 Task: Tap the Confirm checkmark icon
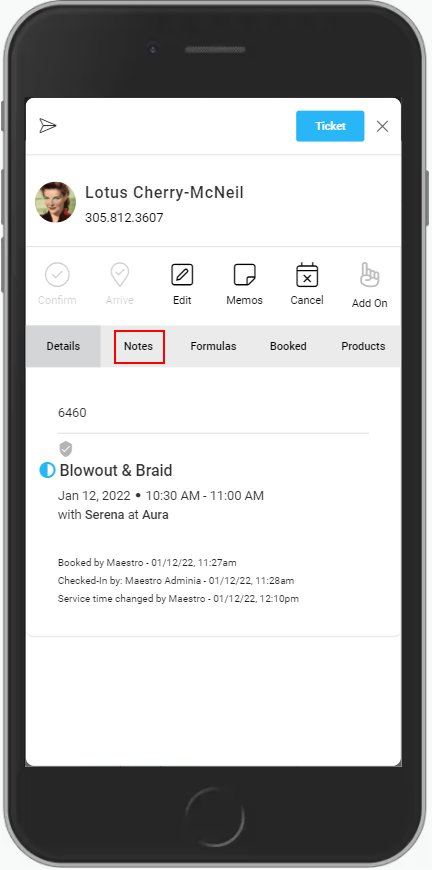(x=57, y=274)
